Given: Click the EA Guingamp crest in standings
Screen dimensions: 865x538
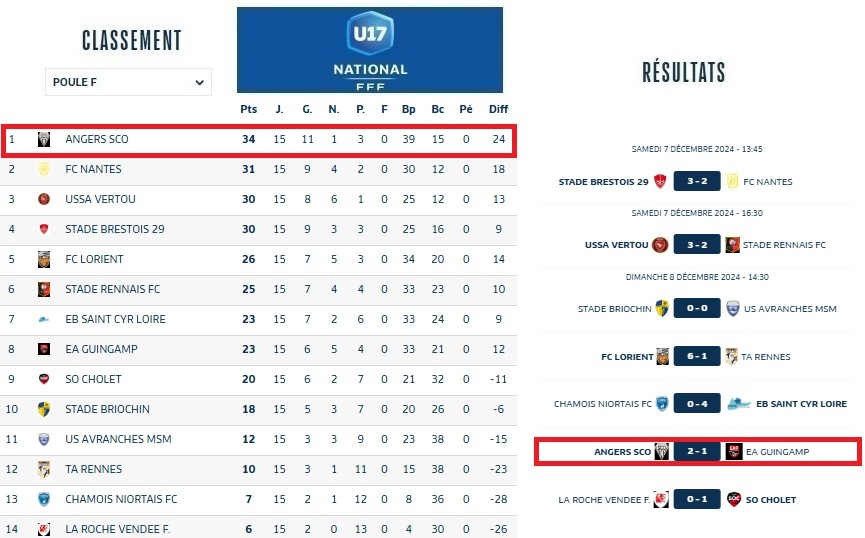Looking at the screenshot, I should [x=44, y=350].
